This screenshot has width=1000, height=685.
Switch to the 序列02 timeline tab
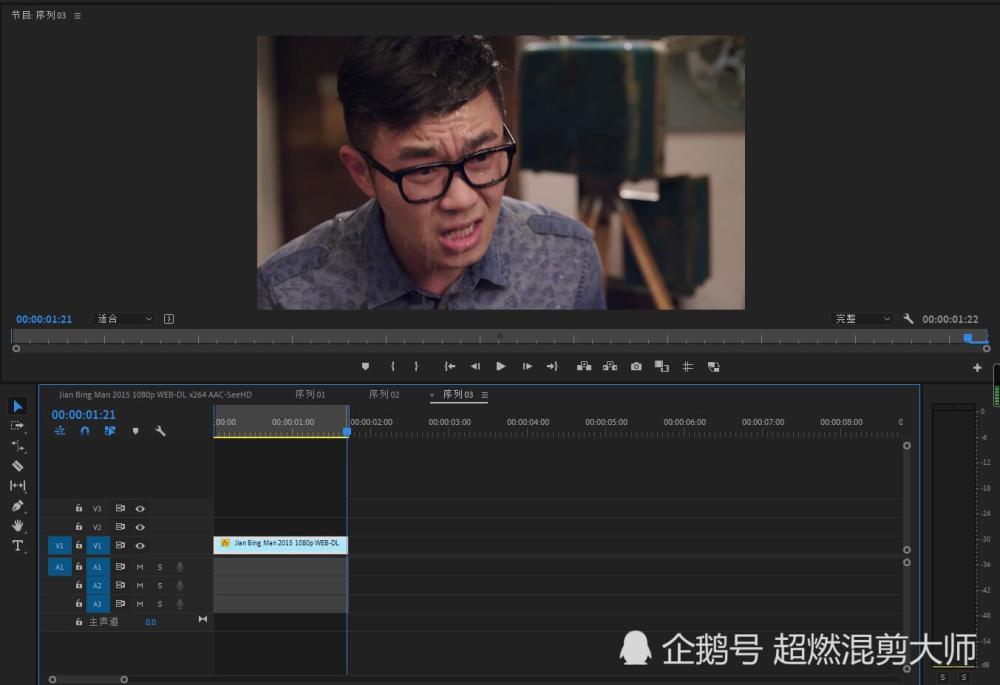[384, 395]
